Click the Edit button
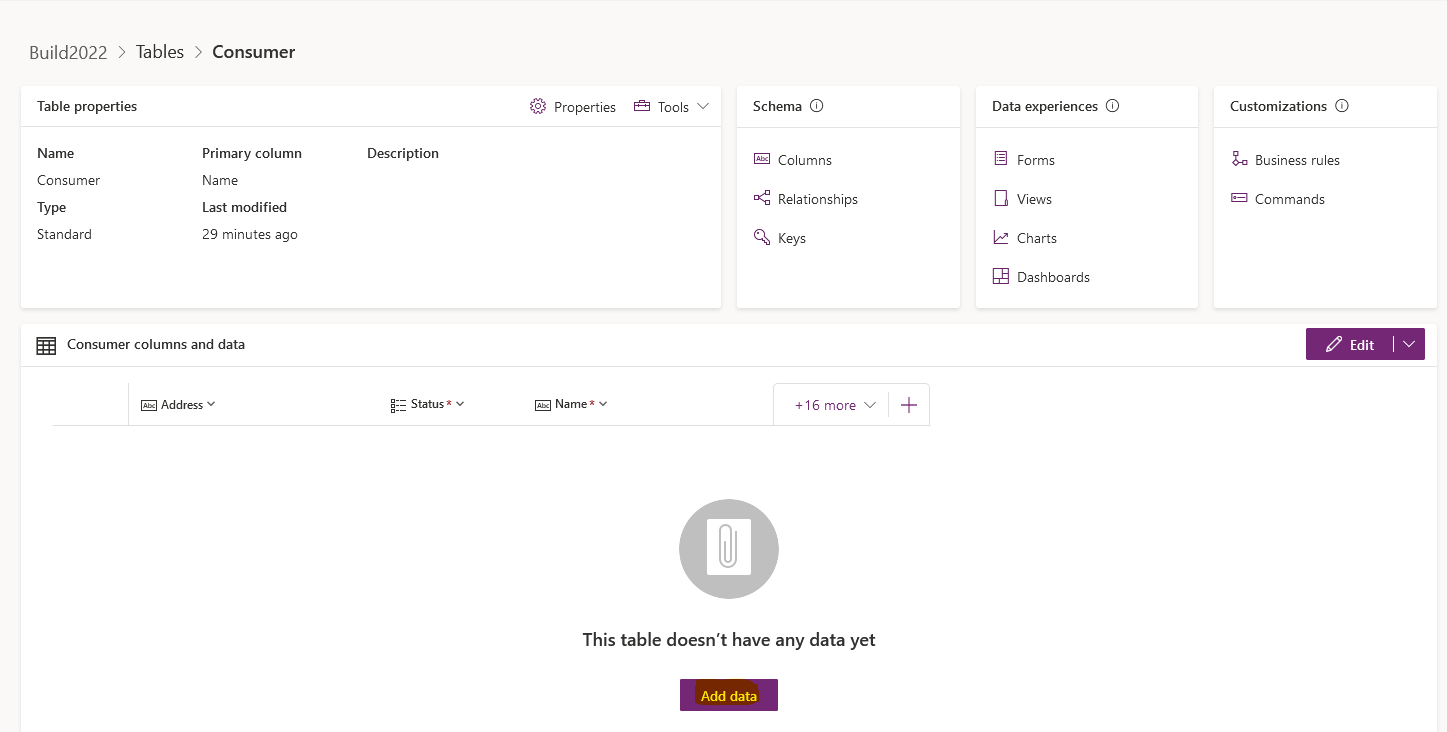1447x732 pixels. click(1350, 344)
